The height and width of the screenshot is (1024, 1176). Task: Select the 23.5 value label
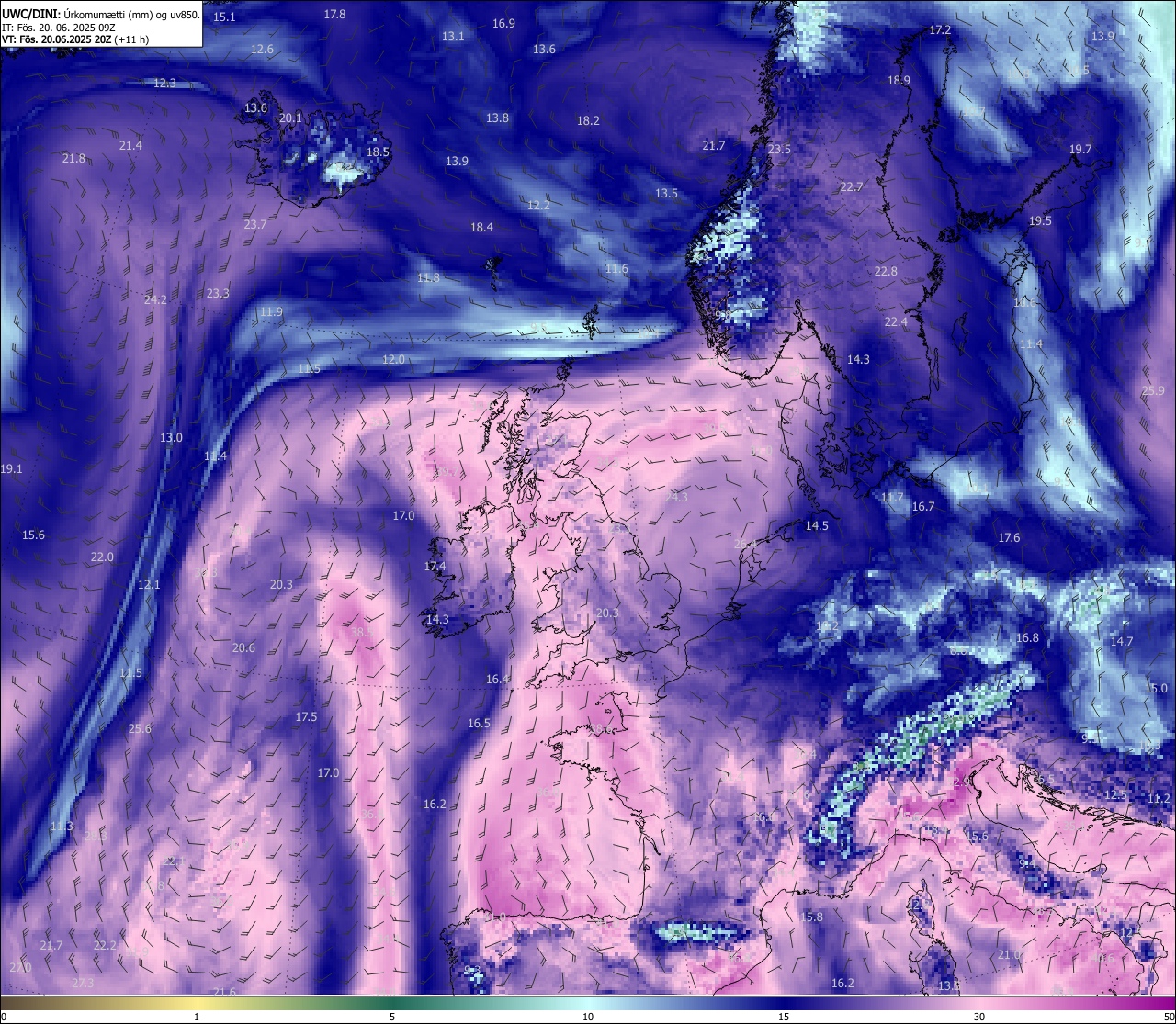[x=779, y=149]
